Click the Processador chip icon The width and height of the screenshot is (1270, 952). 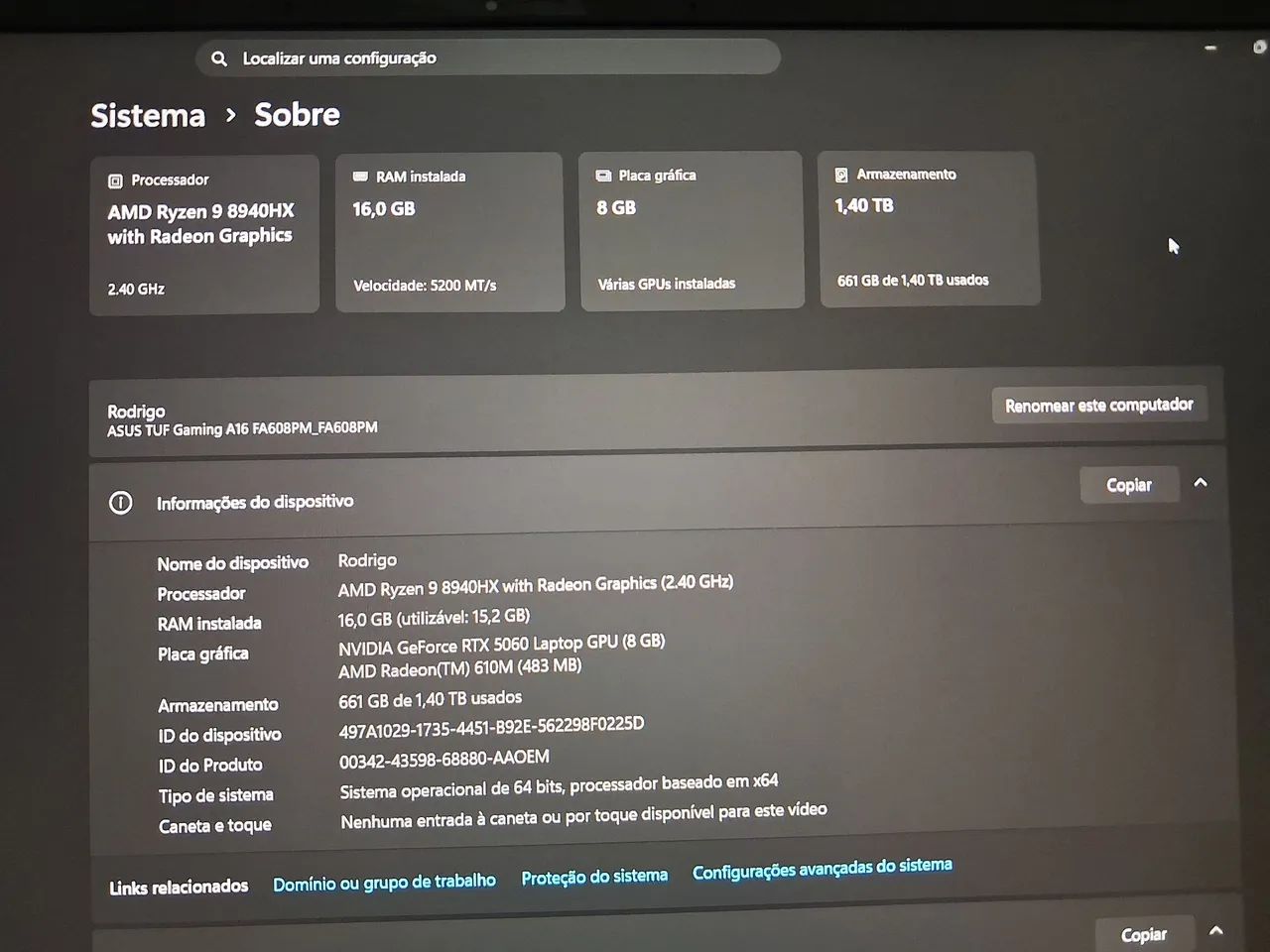click(115, 180)
